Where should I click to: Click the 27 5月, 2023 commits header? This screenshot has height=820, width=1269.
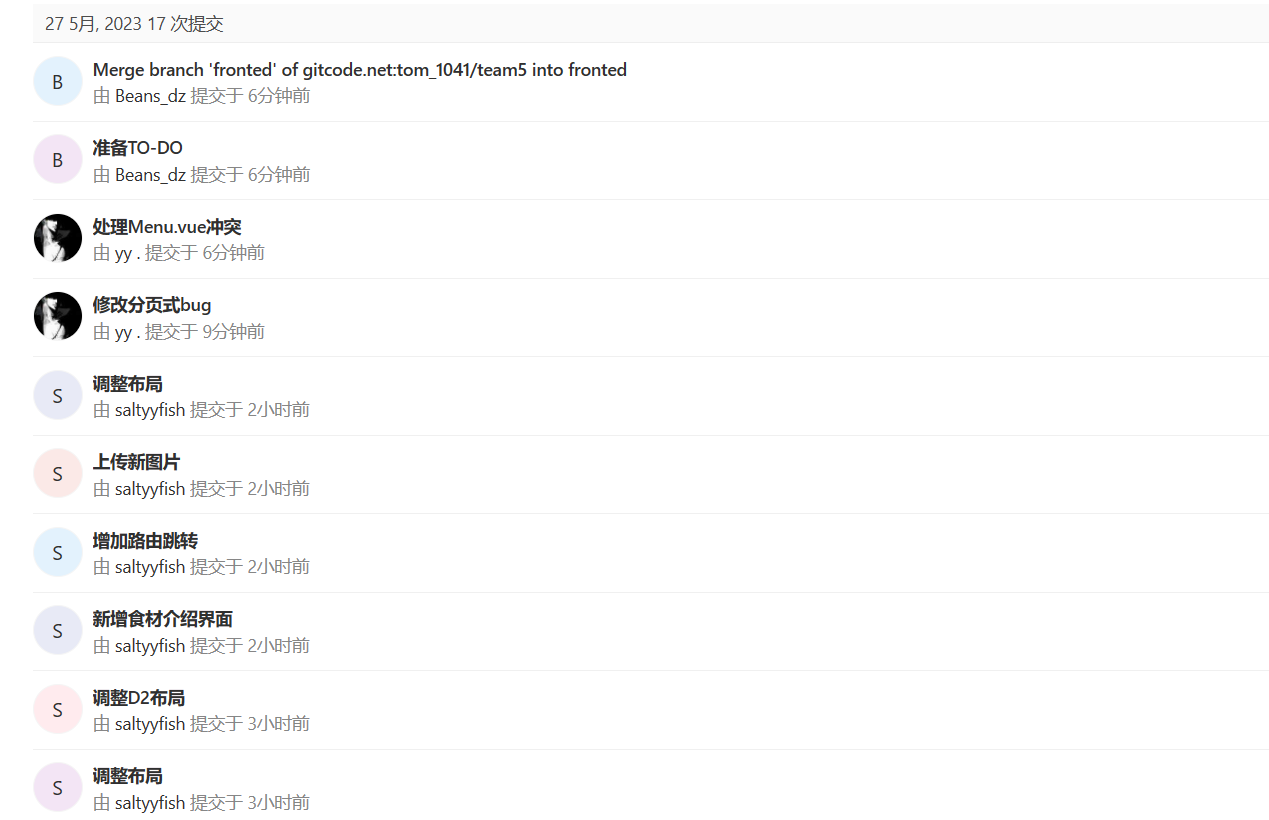click(x=134, y=24)
